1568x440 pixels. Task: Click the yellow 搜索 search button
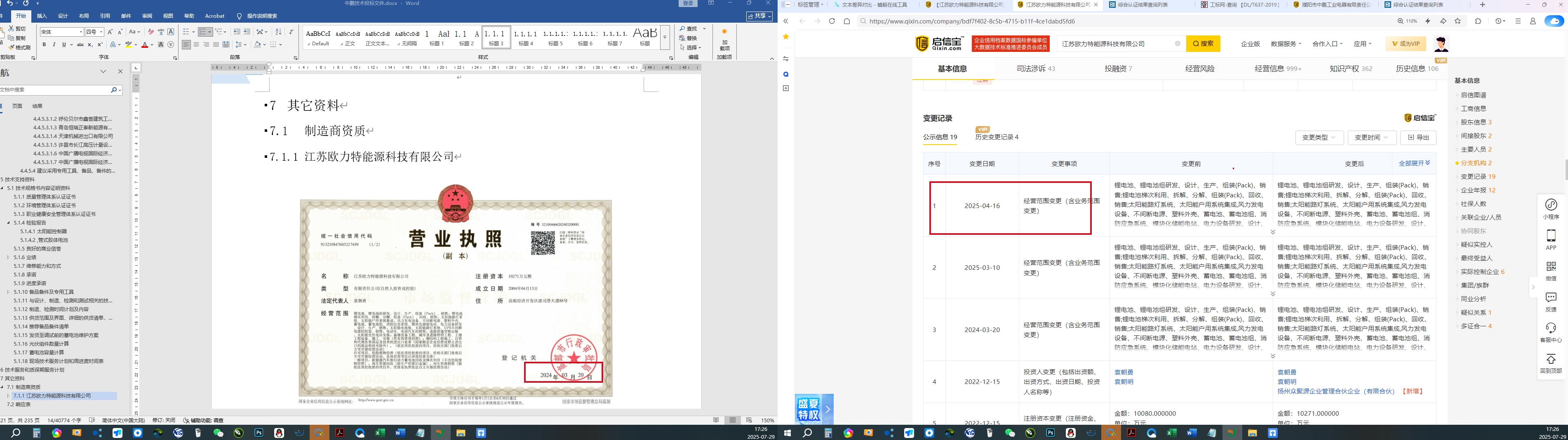click(x=1203, y=44)
